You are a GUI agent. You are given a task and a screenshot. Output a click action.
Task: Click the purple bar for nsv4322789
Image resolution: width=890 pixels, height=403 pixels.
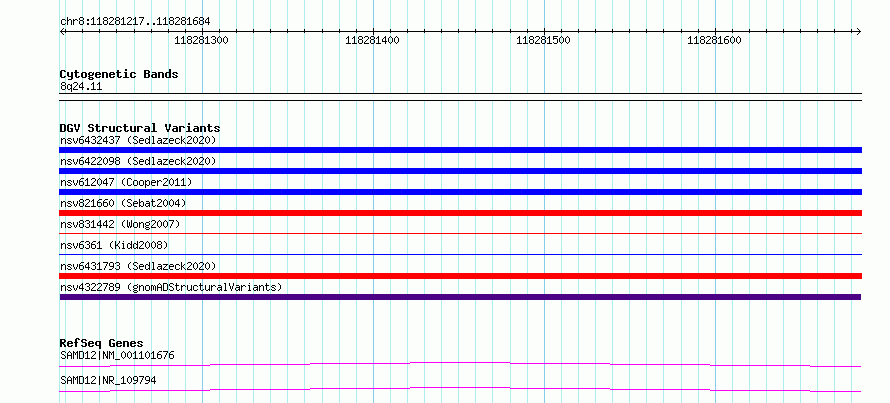pos(460,297)
